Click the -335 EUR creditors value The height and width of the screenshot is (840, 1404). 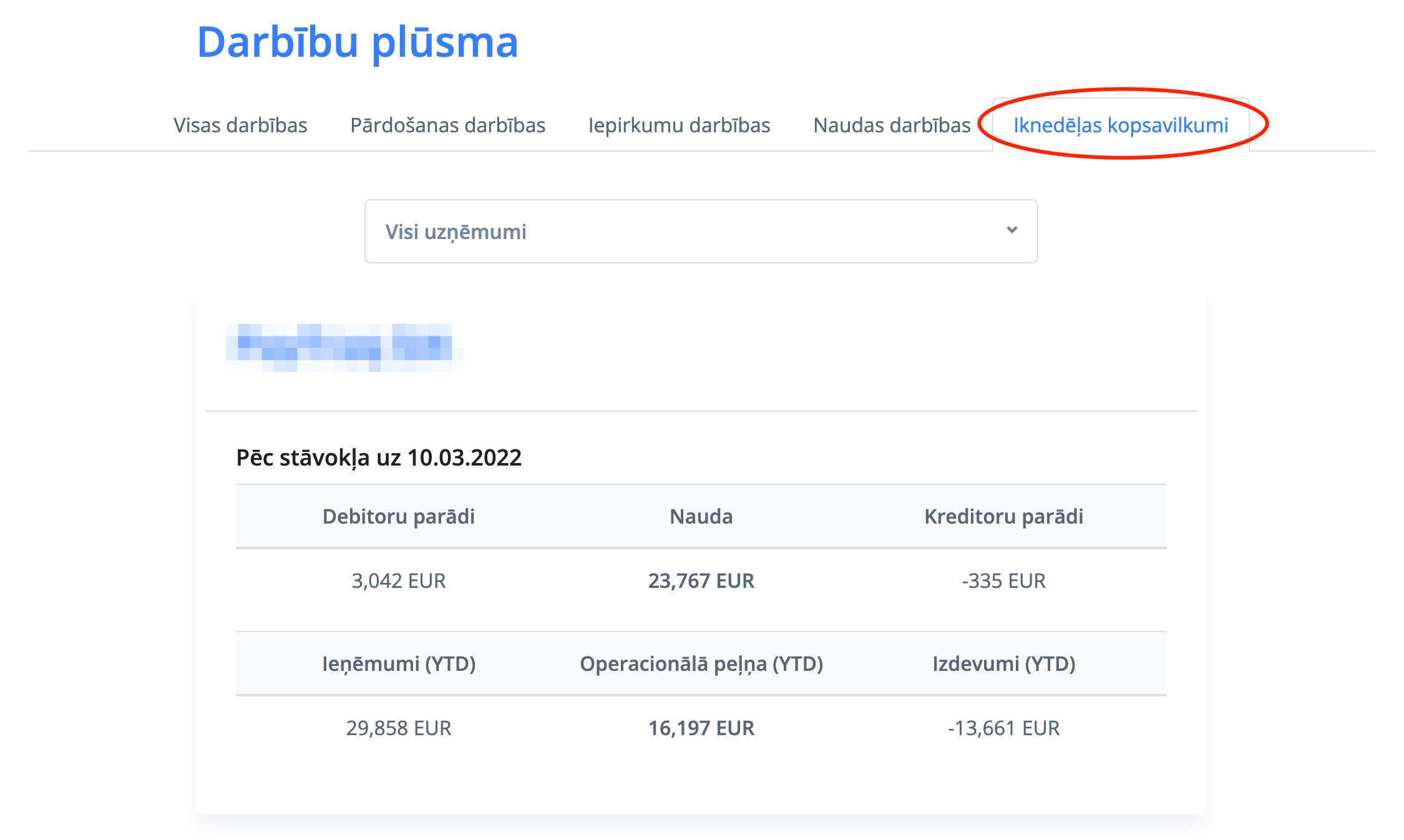tap(1003, 581)
